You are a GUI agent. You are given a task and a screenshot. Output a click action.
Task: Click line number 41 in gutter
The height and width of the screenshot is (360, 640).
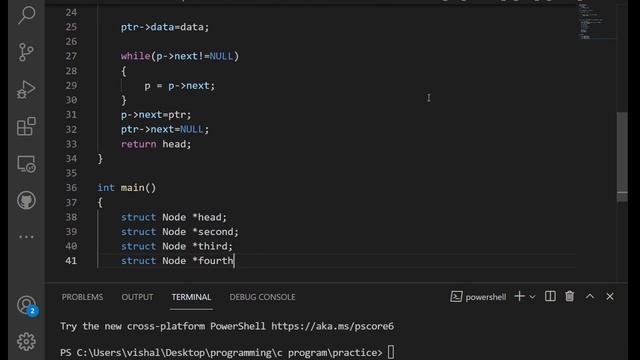coord(71,261)
